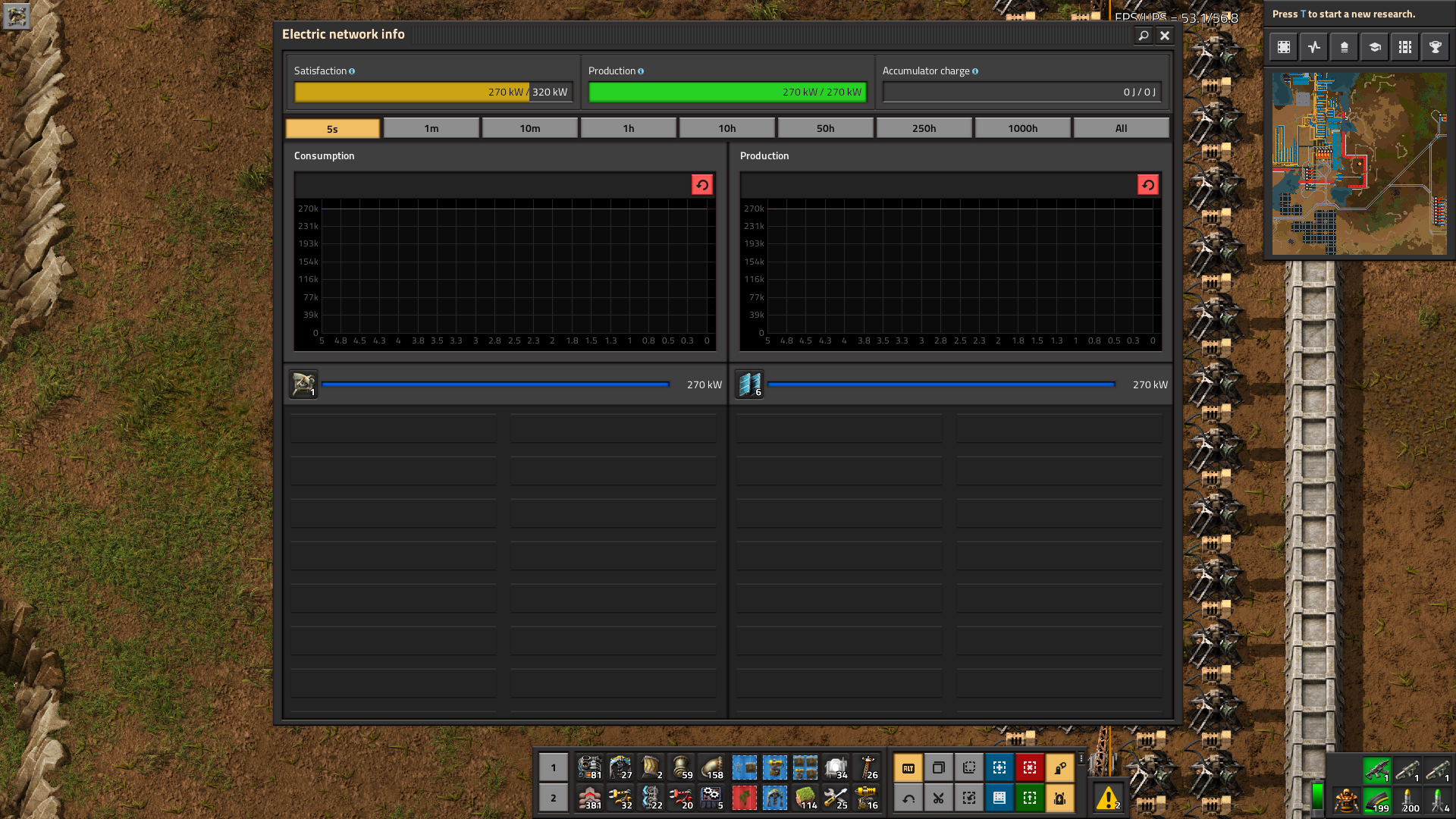Click the Satisfaction info tooltip icon
Screen dimensions: 1456x819
click(352, 71)
